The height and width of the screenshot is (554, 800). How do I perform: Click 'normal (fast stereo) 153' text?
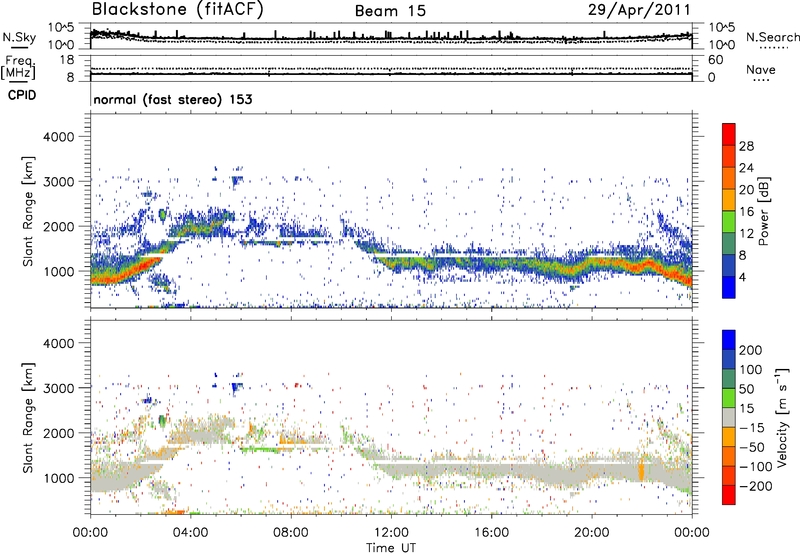173,99
